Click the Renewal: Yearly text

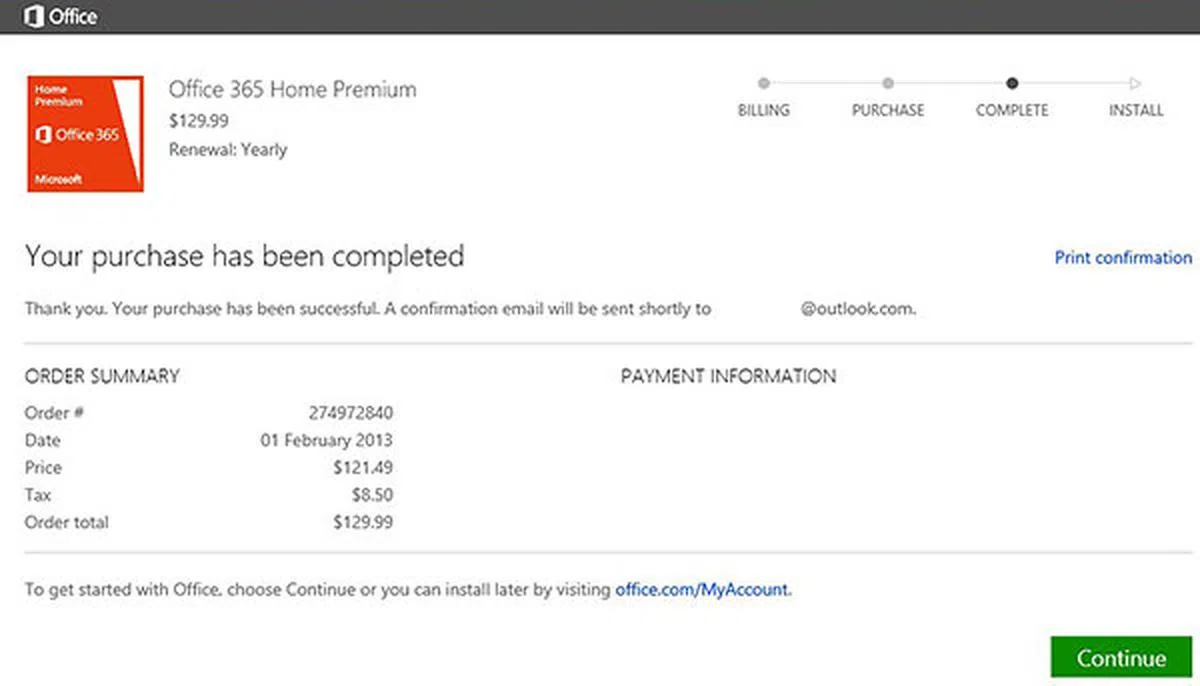228,150
